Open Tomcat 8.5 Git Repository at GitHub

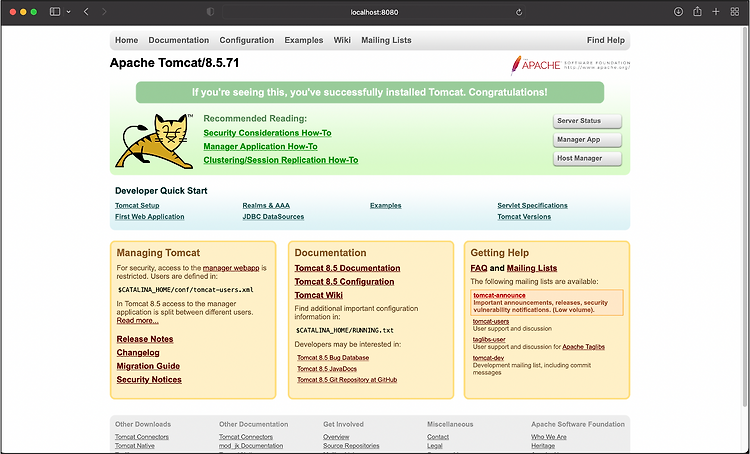coord(347,379)
